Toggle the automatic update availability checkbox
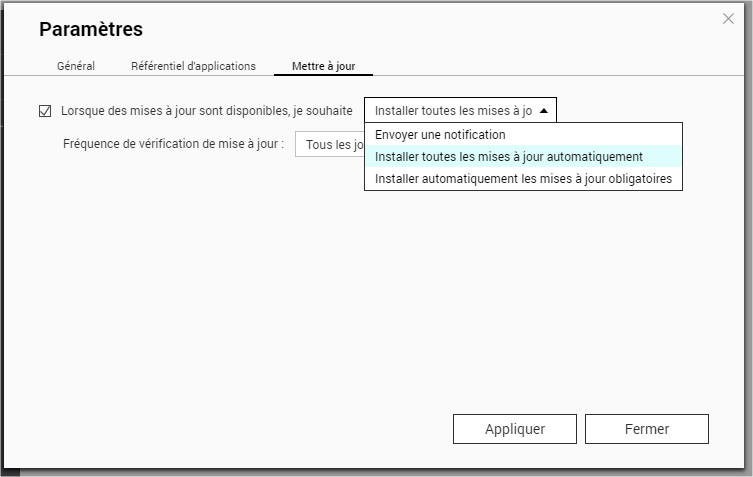Image resolution: width=753 pixels, height=477 pixels. click(x=45, y=110)
